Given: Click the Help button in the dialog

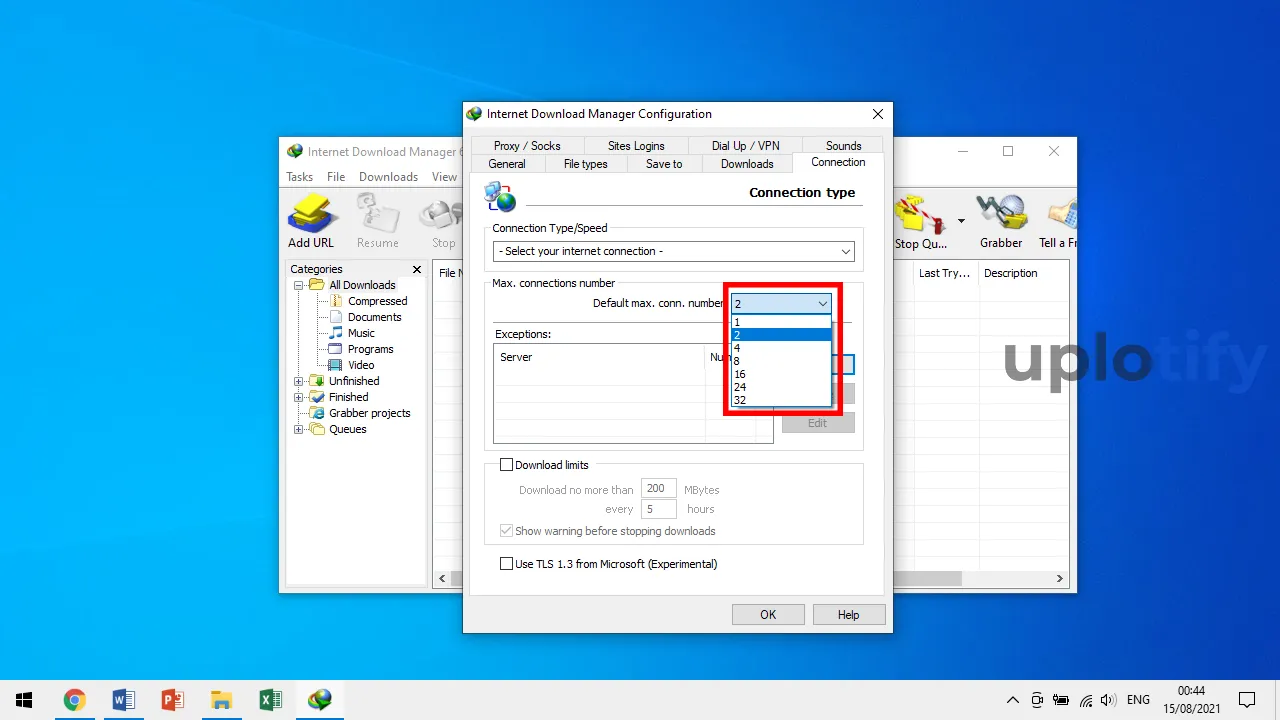Looking at the screenshot, I should [x=849, y=614].
